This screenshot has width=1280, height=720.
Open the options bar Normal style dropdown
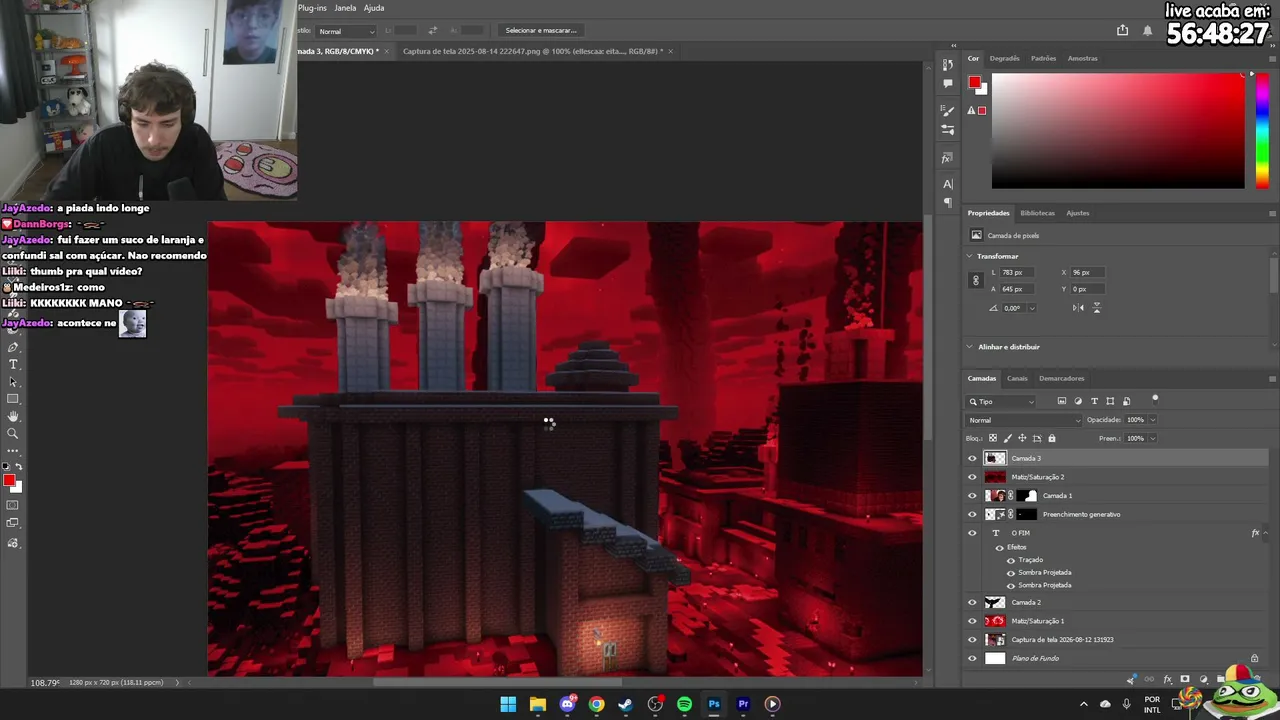click(346, 31)
